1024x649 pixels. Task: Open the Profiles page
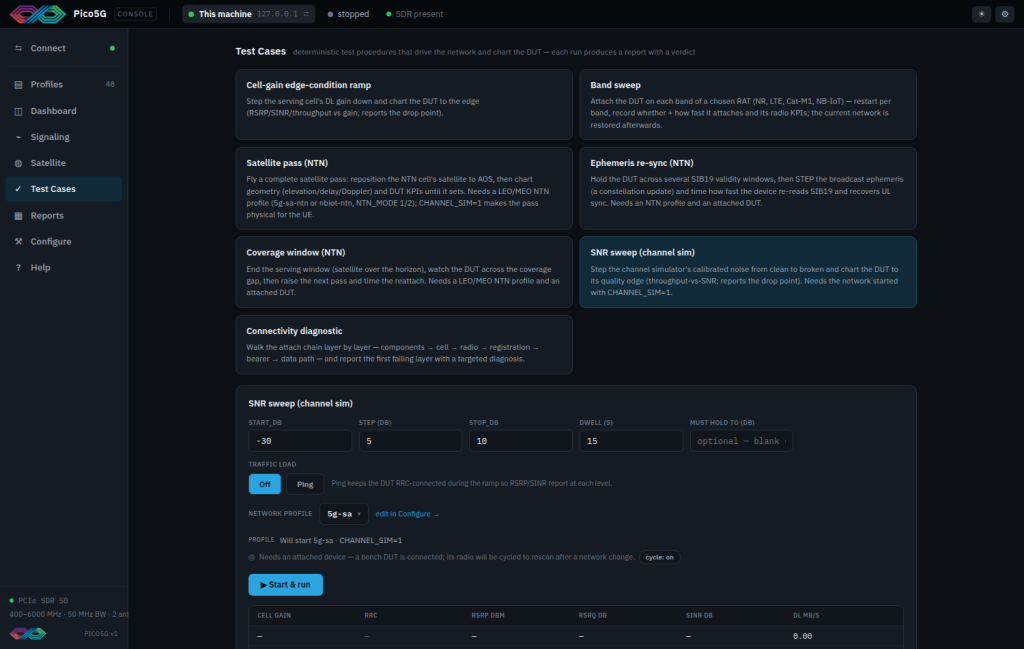coord(63,85)
